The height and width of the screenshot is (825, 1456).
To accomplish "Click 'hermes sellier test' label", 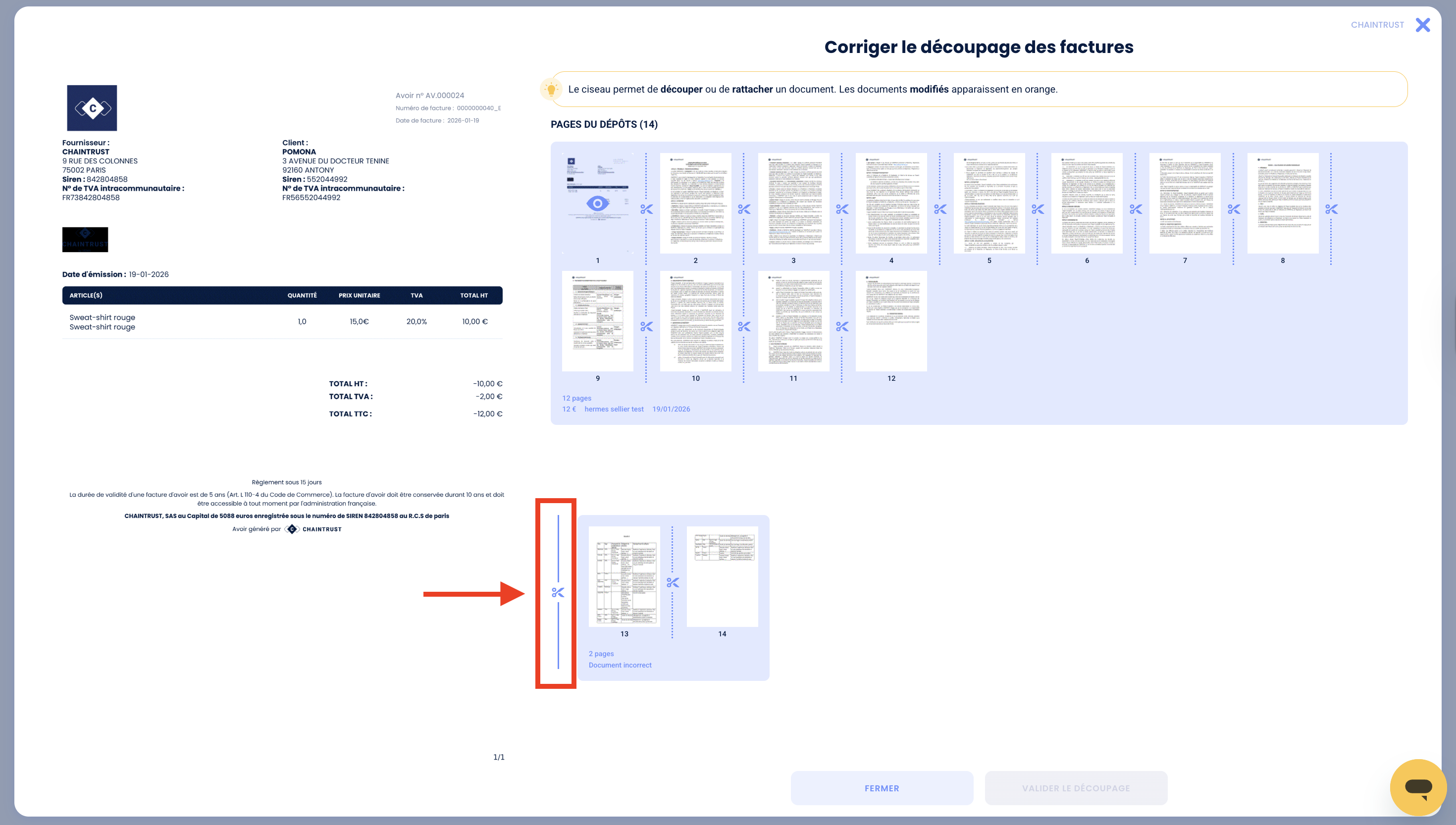I will pyautogui.click(x=614, y=409).
